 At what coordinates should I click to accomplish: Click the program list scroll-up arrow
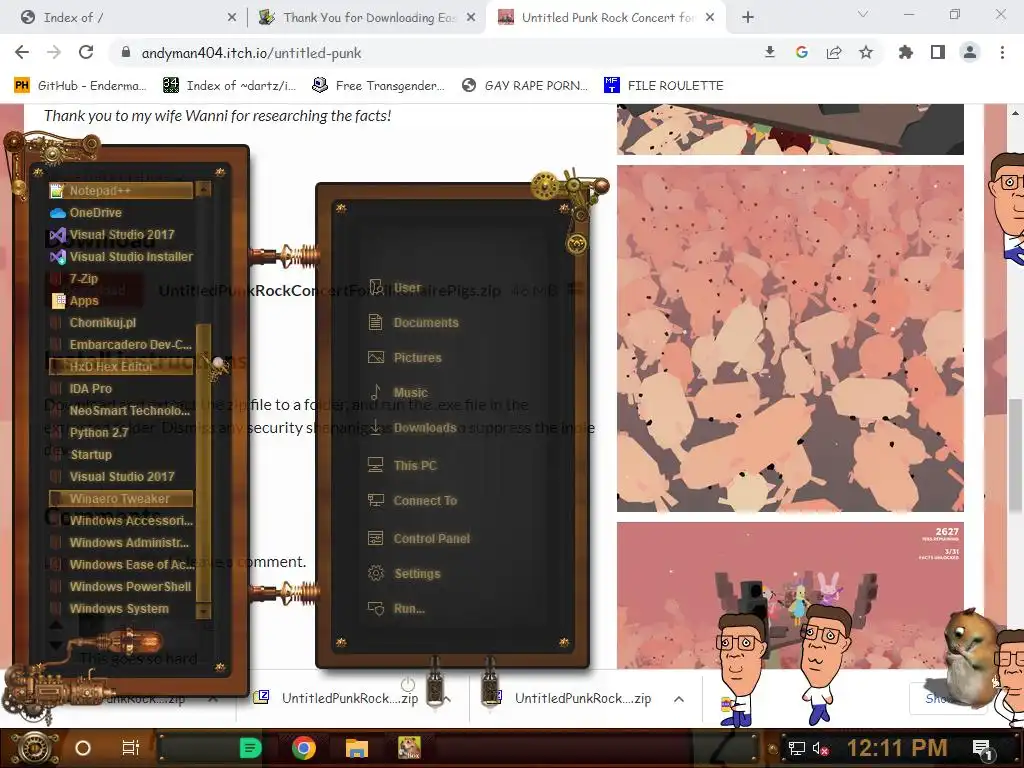pos(204,189)
